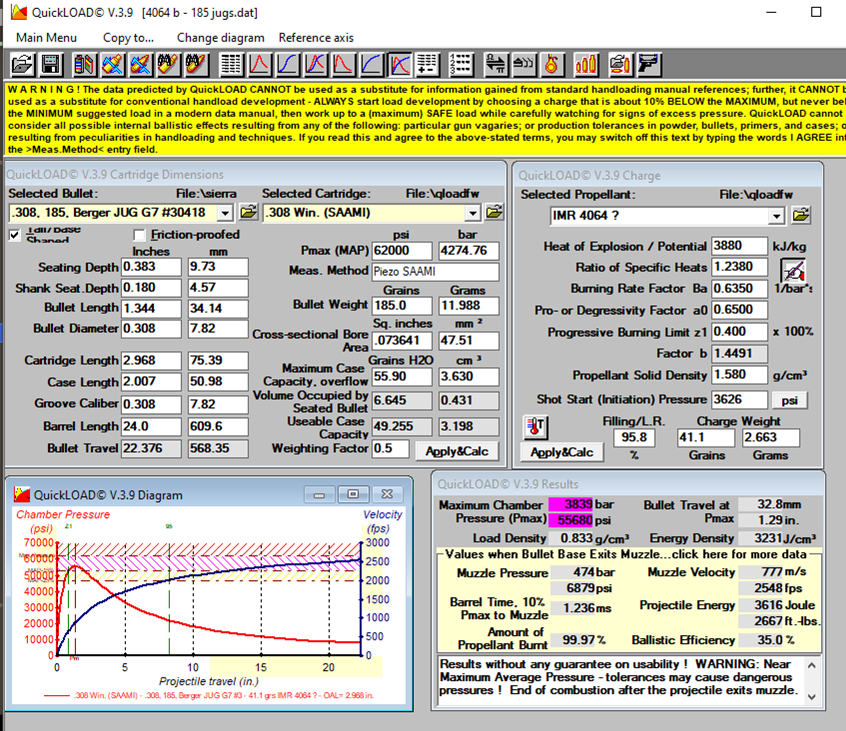This screenshot has height=731, width=846.
Task: Click the small icon in the Diagram window title
Action: 22,494
